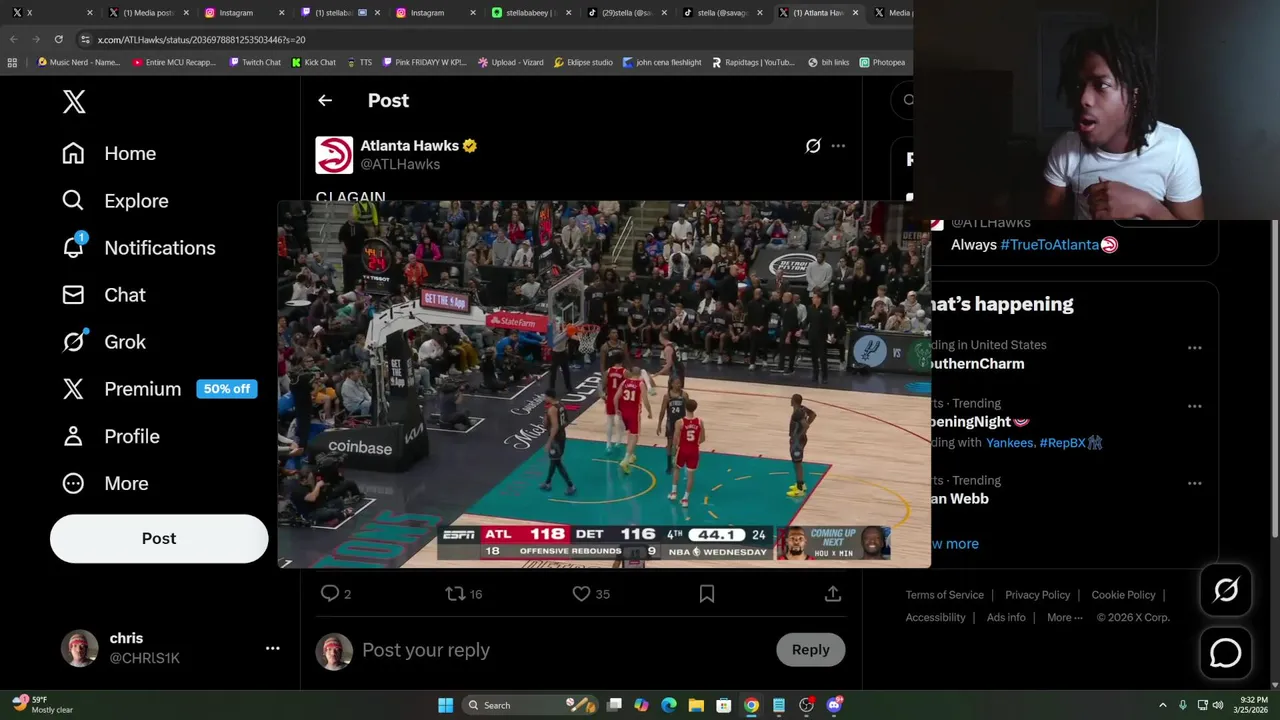This screenshot has height=720, width=1280.
Task: Click the Grok icon on Hawks post
Action: pos(813,146)
